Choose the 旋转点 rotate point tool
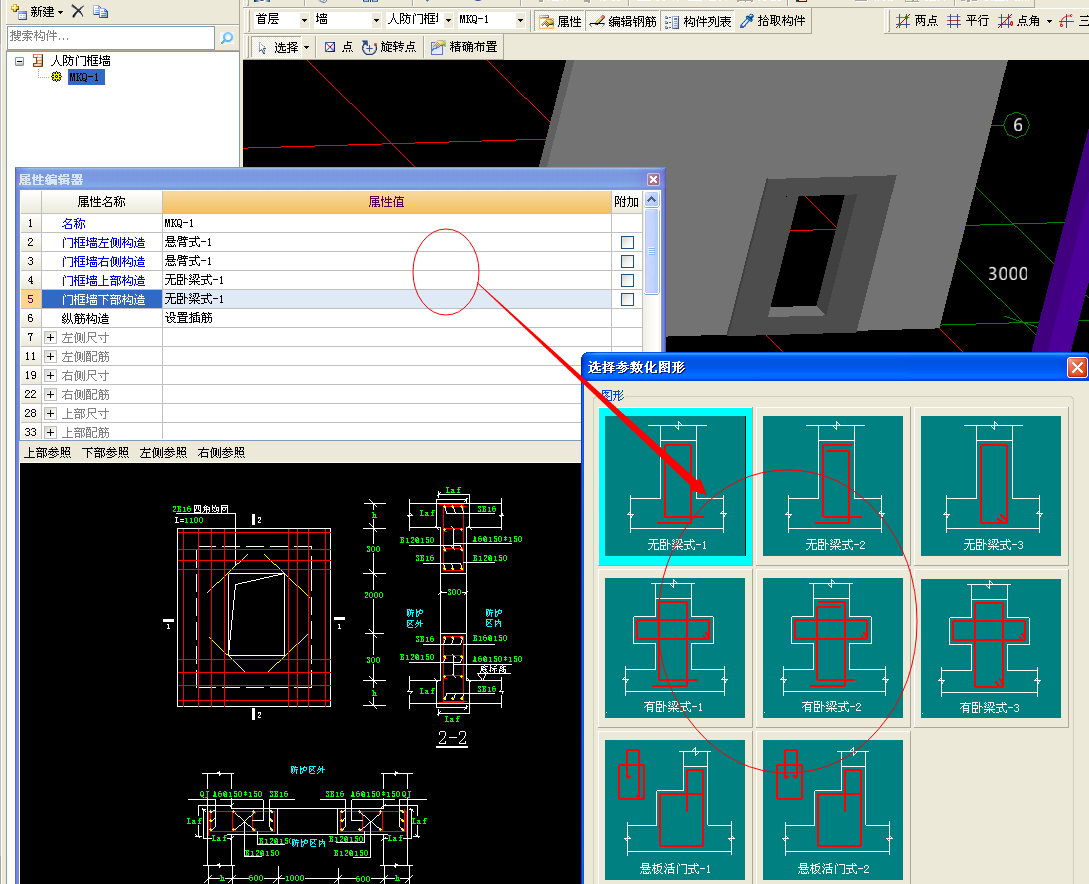The width and height of the screenshot is (1089, 884). [389, 47]
